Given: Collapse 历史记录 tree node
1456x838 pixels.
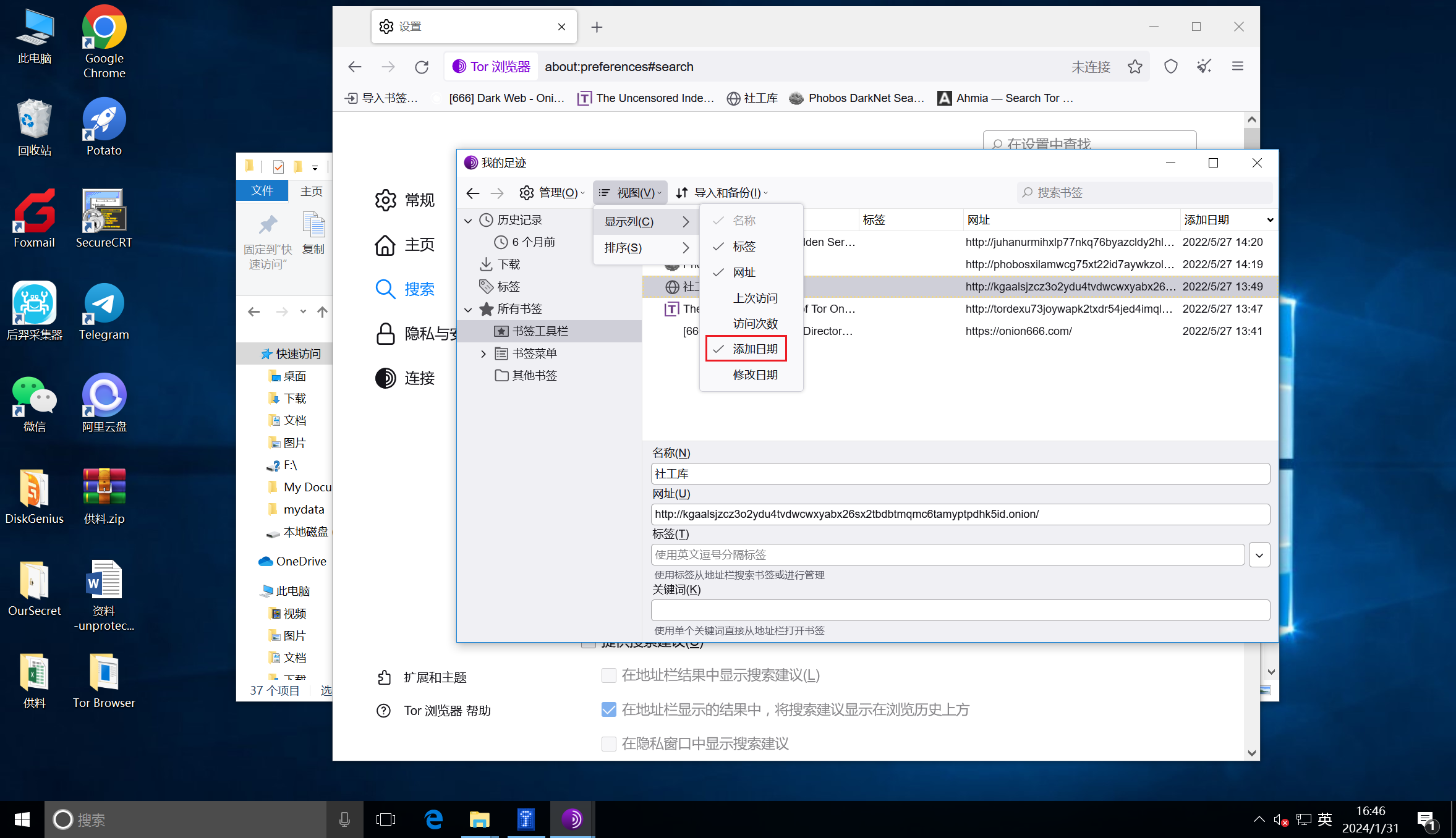Looking at the screenshot, I should [468, 221].
